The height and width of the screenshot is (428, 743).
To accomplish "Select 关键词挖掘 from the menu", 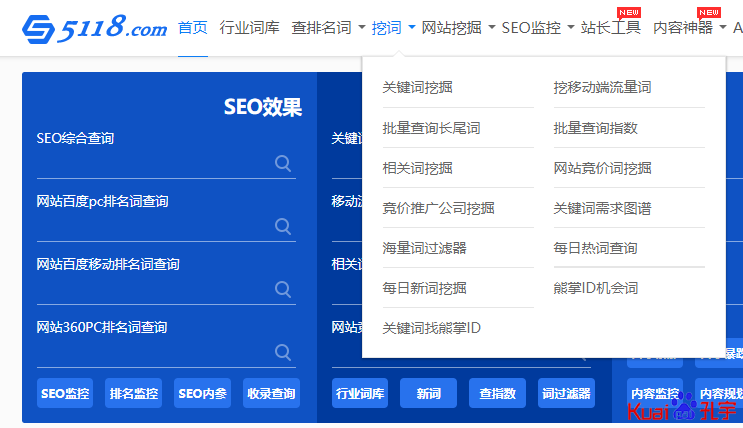I will click(x=417, y=88).
